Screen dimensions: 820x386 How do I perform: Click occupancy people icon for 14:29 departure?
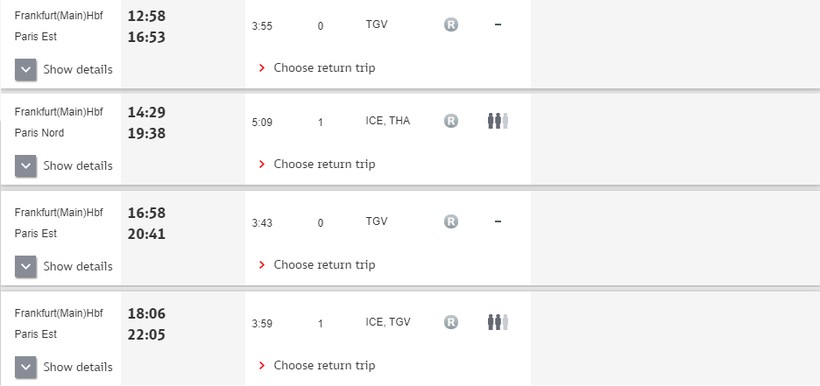click(498, 121)
